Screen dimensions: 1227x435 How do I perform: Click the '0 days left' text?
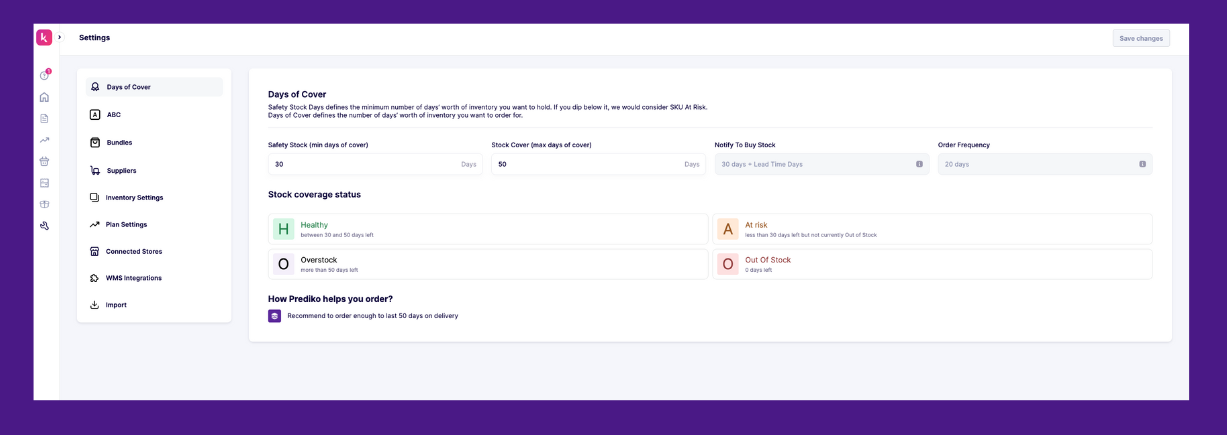pyautogui.click(x=758, y=270)
